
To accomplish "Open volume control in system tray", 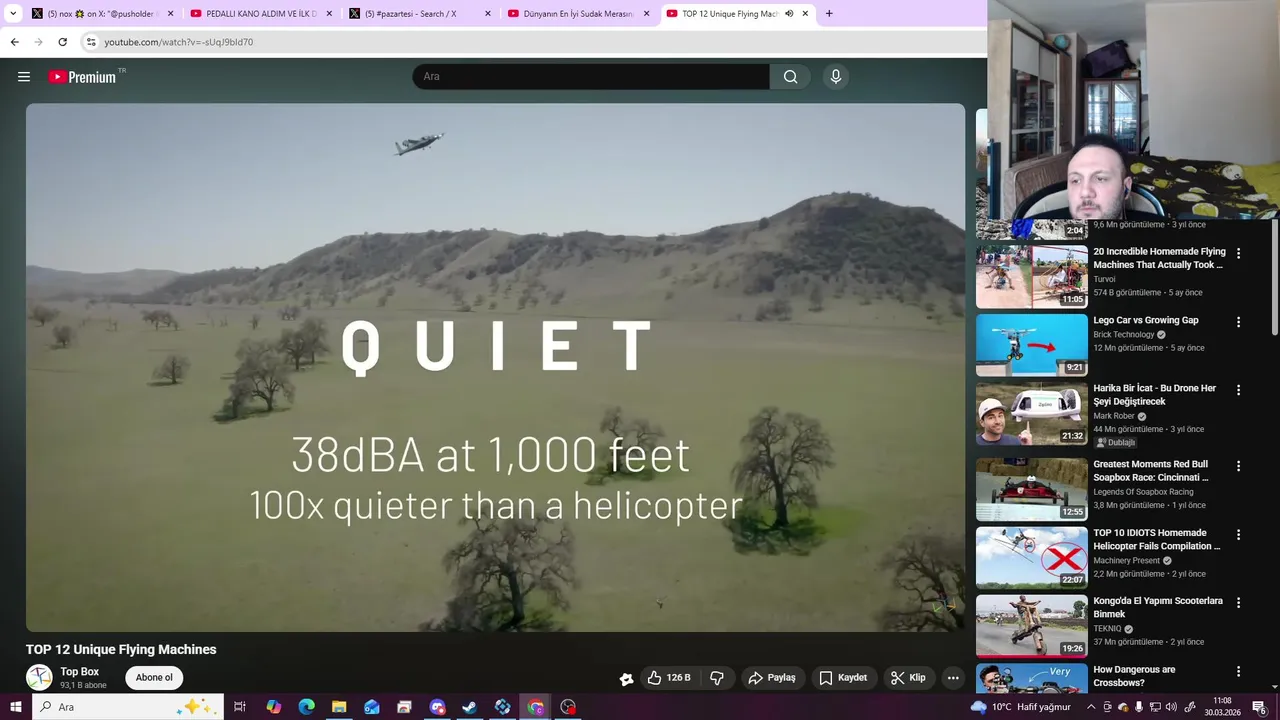I will tap(1171, 707).
